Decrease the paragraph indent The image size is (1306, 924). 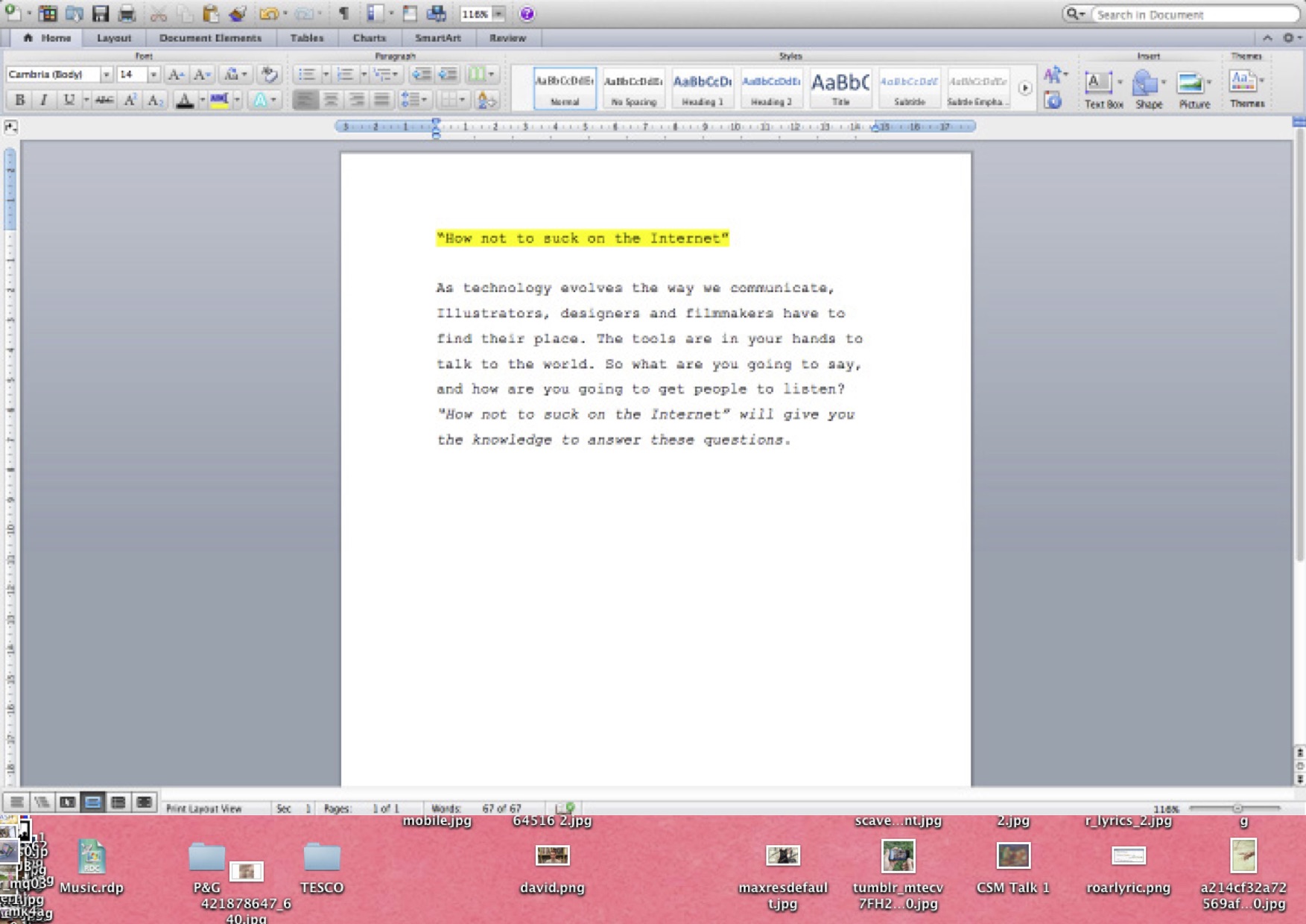pyautogui.click(x=422, y=75)
